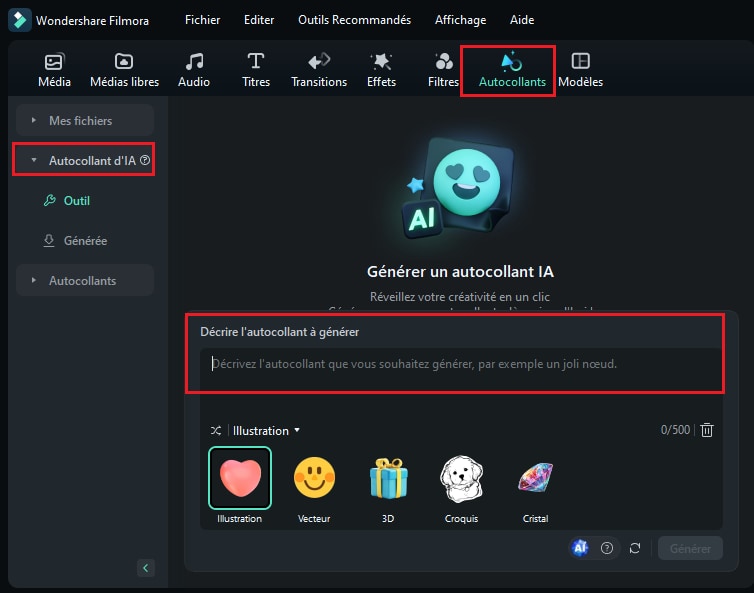Open the Aide menu
Screen dimensions: 754x593
[x=522, y=20]
